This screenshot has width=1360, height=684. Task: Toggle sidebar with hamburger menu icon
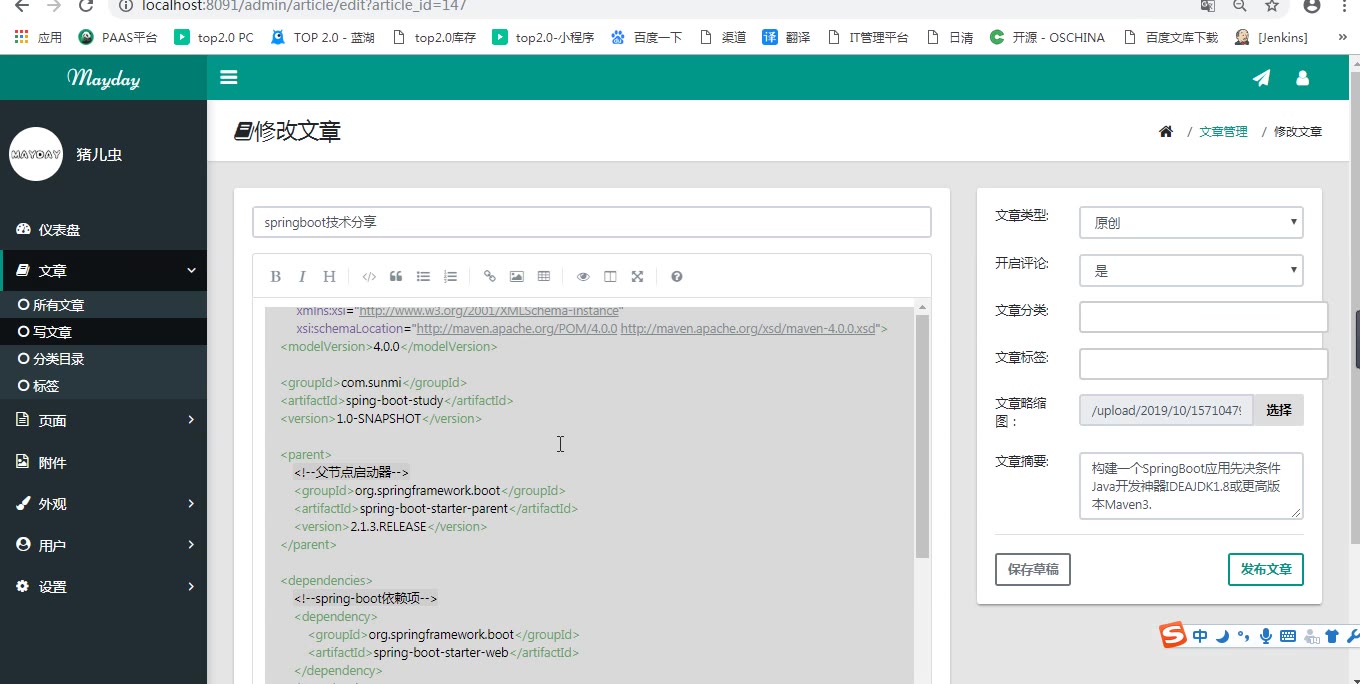(x=229, y=77)
